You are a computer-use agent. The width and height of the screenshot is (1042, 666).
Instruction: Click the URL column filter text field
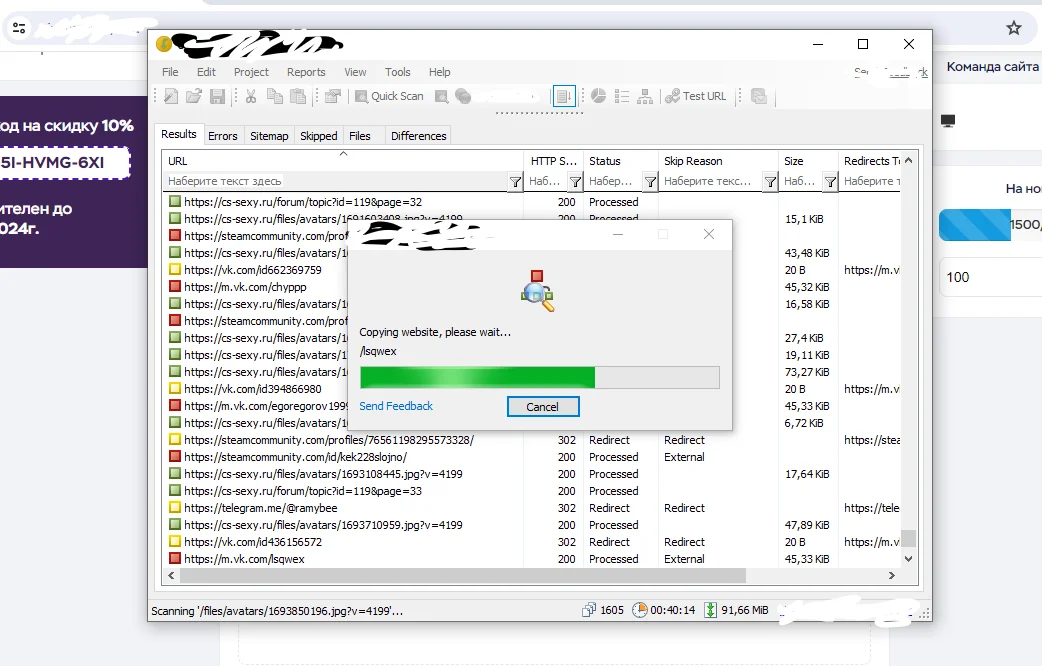[x=335, y=182]
